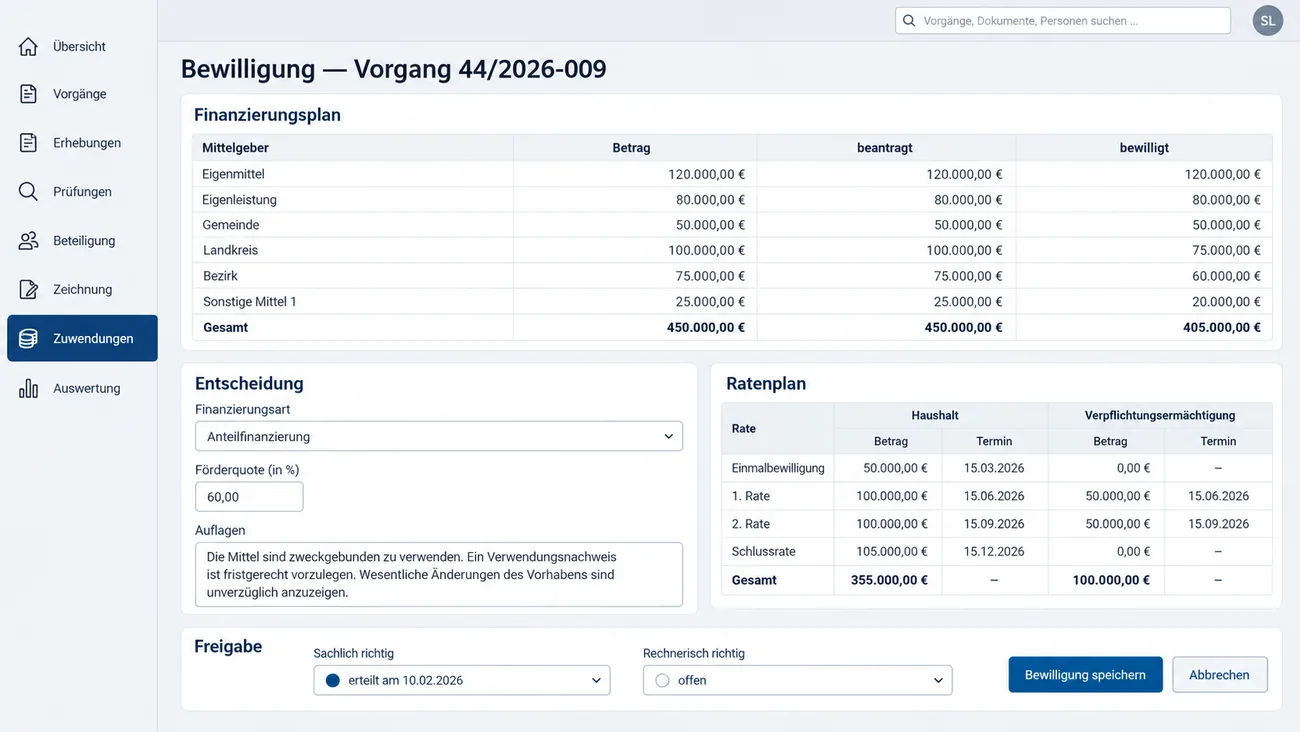Click the search magnifier icon in search box
The height and width of the screenshot is (732, 1300).
pos(909,20)
